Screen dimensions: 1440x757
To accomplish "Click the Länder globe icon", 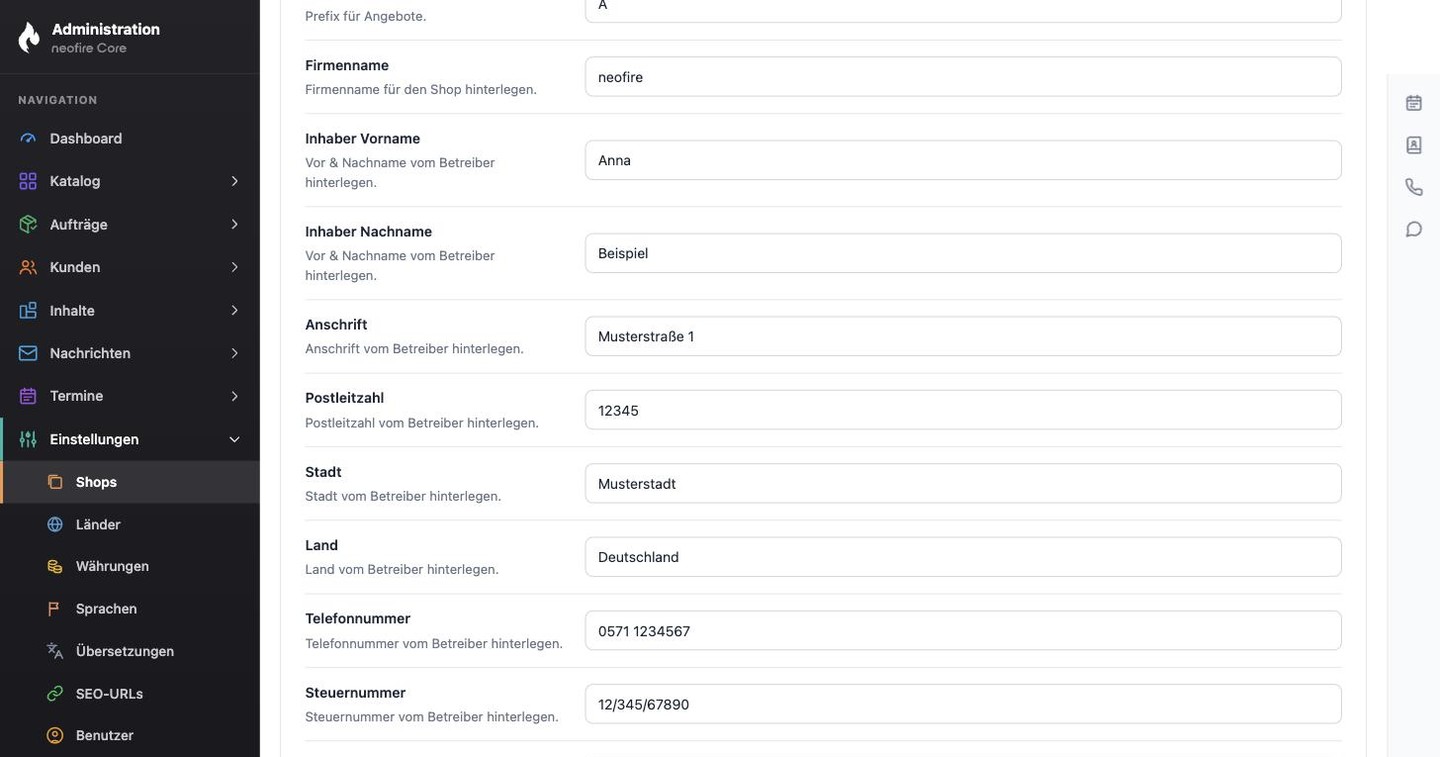I will (x=55, y=525).
